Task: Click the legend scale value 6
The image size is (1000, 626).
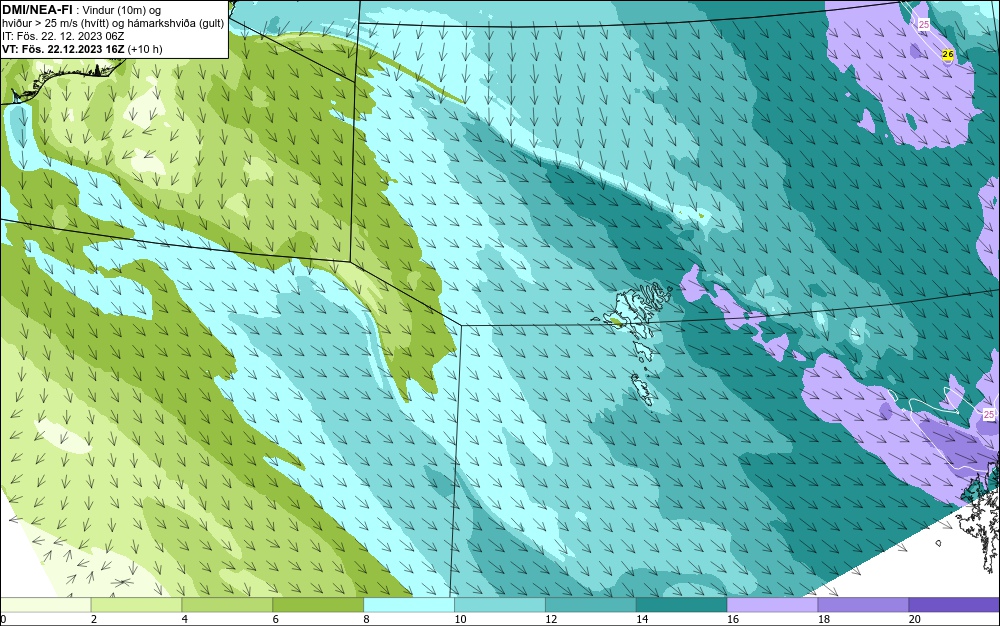Action: [x=276, y=619]
